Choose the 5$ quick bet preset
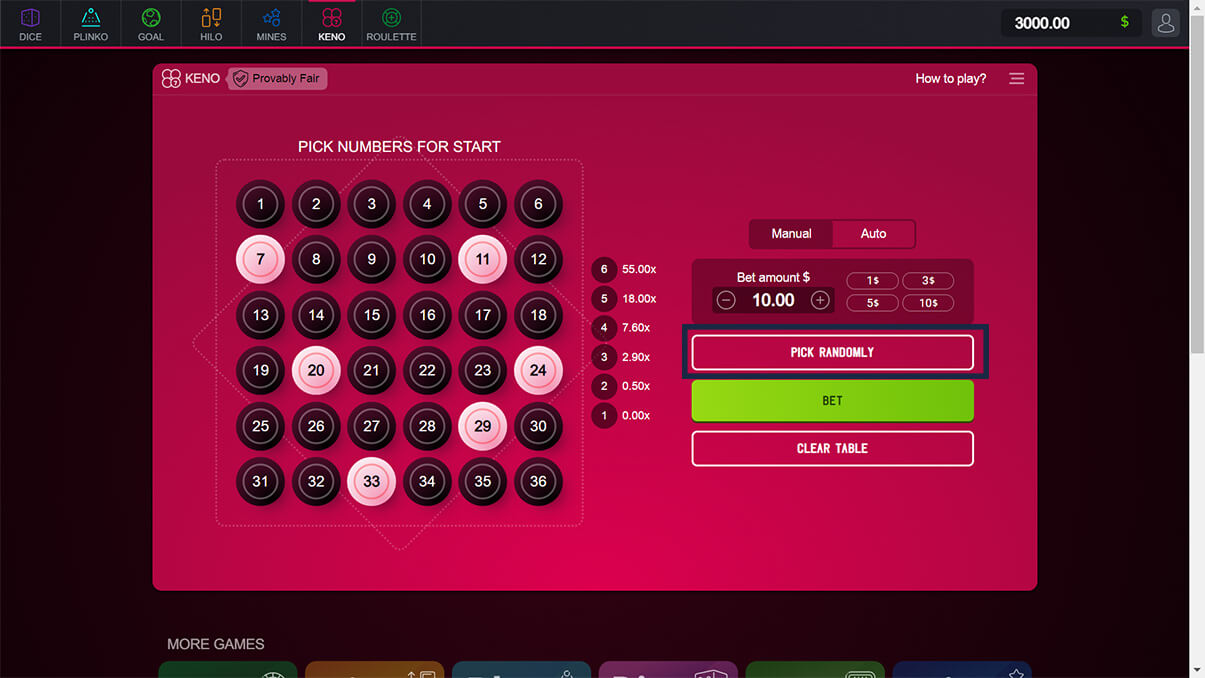Viewport: 1205px width, 678px height. click(872, 303)
